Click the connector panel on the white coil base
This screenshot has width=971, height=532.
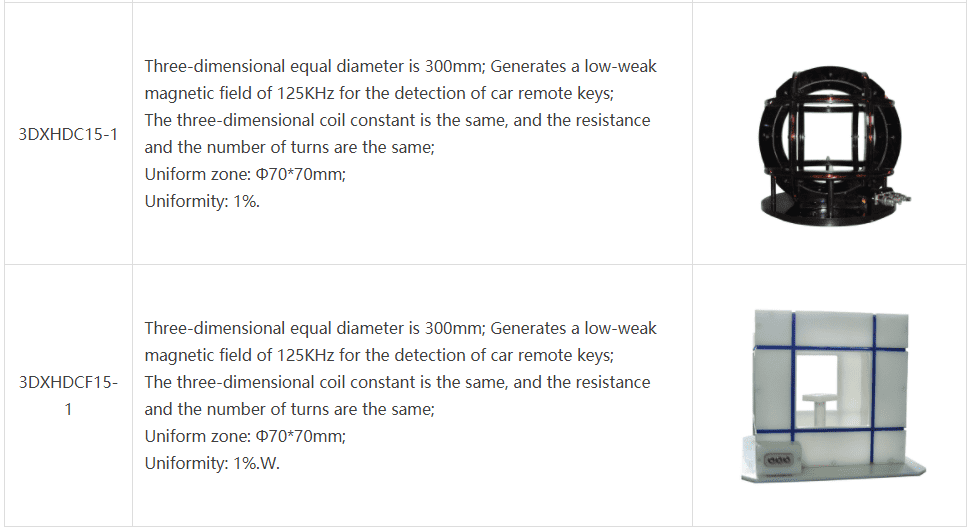tap(778, 460)
